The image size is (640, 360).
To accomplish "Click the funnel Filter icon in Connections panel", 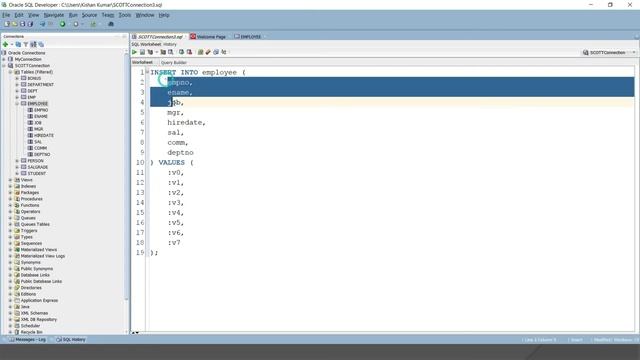I will [26, 44].
